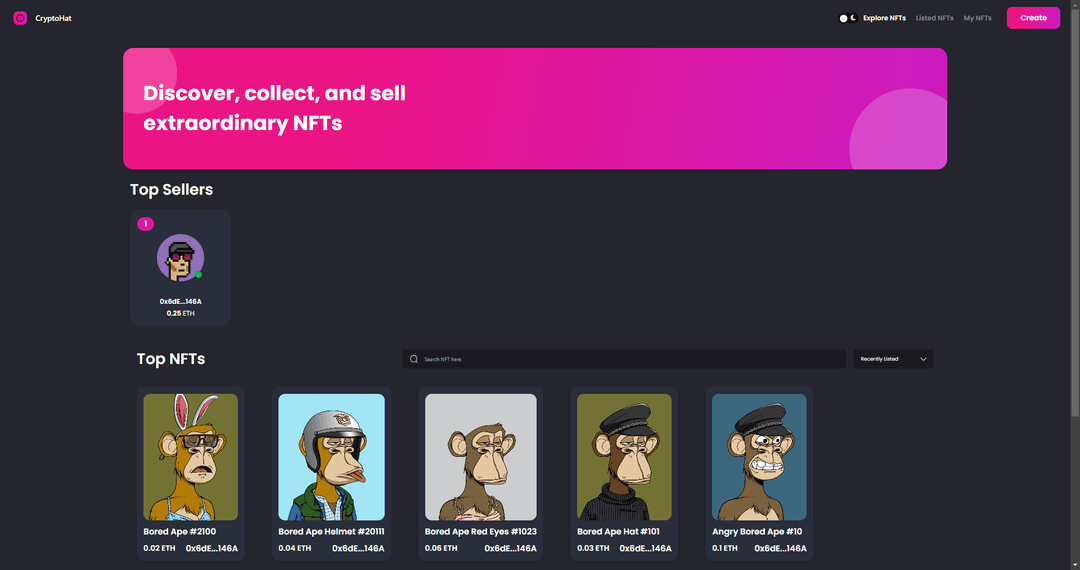Click seller's 0.25 ETH amount
Screen dimensions: 1080x570
click(x=180, y=313)
